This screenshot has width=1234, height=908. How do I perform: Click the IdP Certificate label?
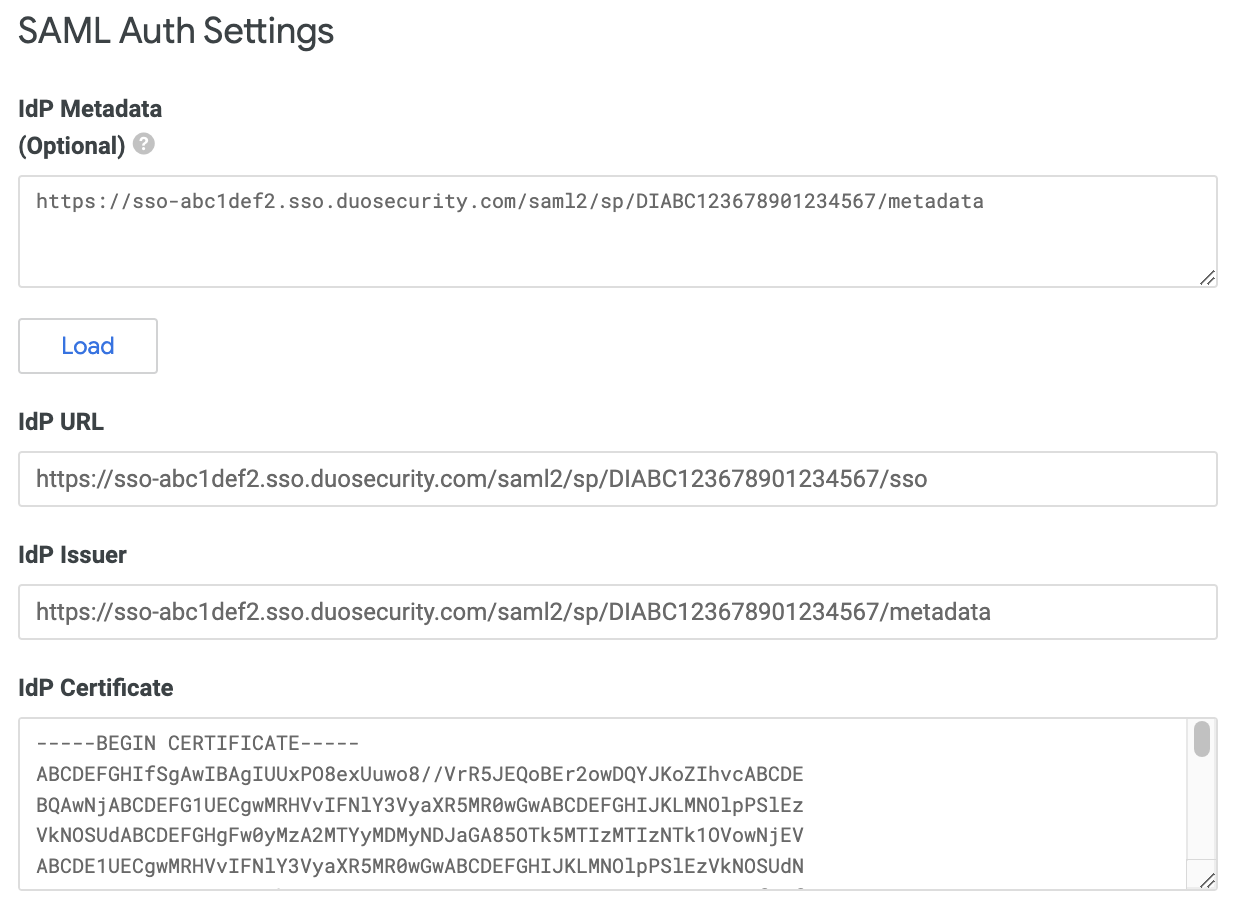[95, 687]
